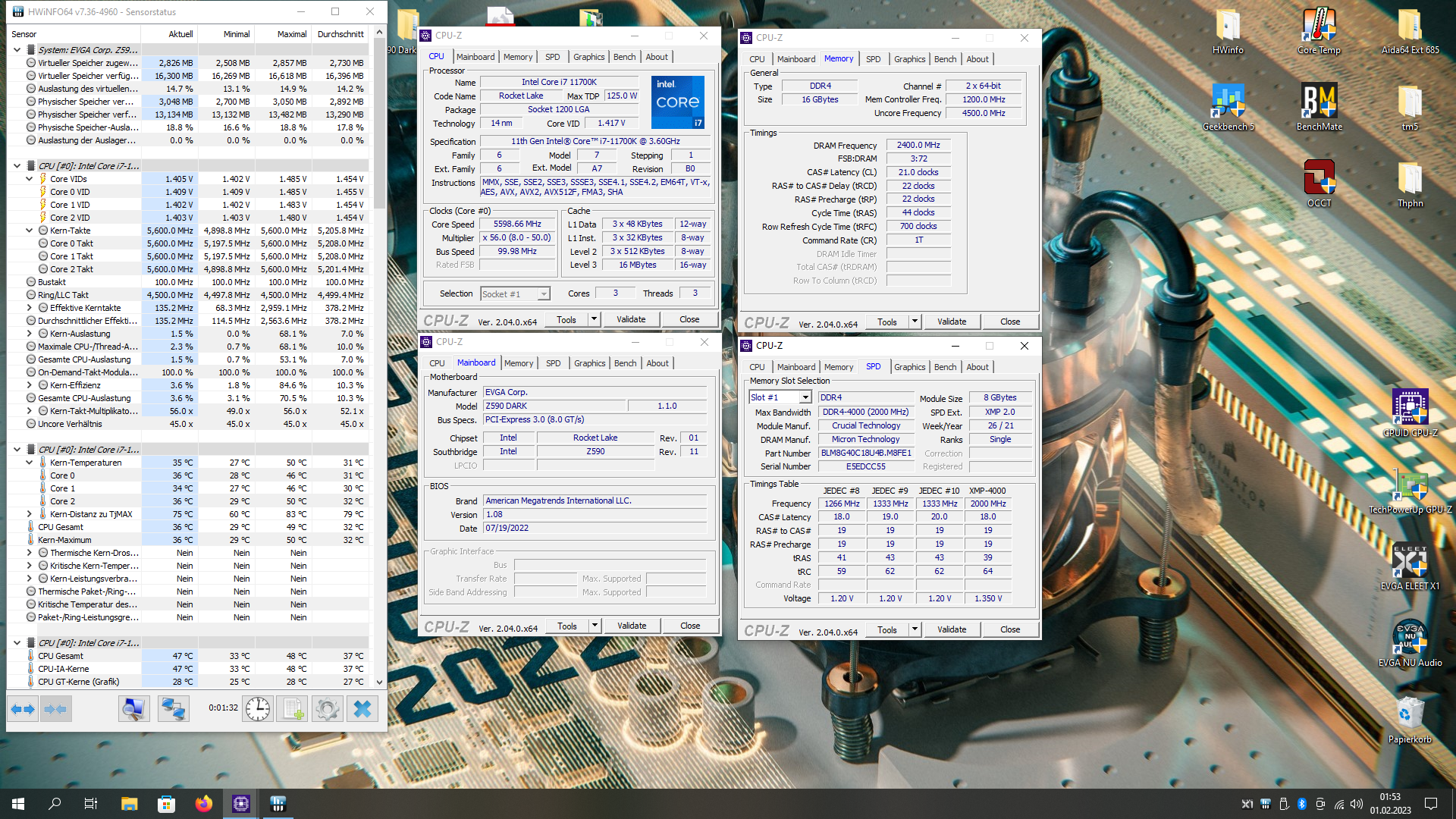This screenshot has height=819, width=1456.
Task: Collapse the System: EVGA Corp. Z59 sensor group
Action: coord(17,50)
